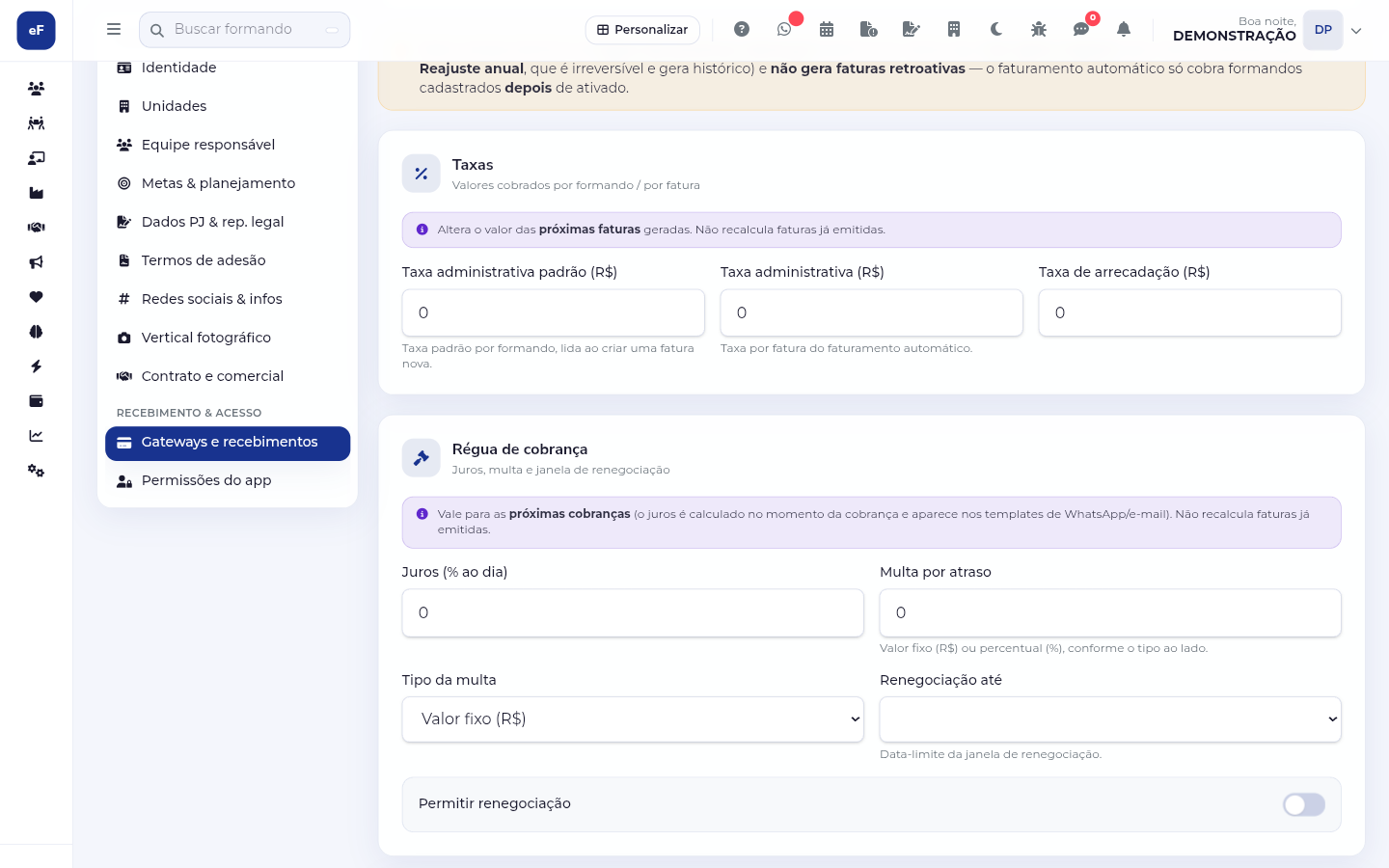
Task: Toggle the hamburger menu button
Action: tap(114, 29)
